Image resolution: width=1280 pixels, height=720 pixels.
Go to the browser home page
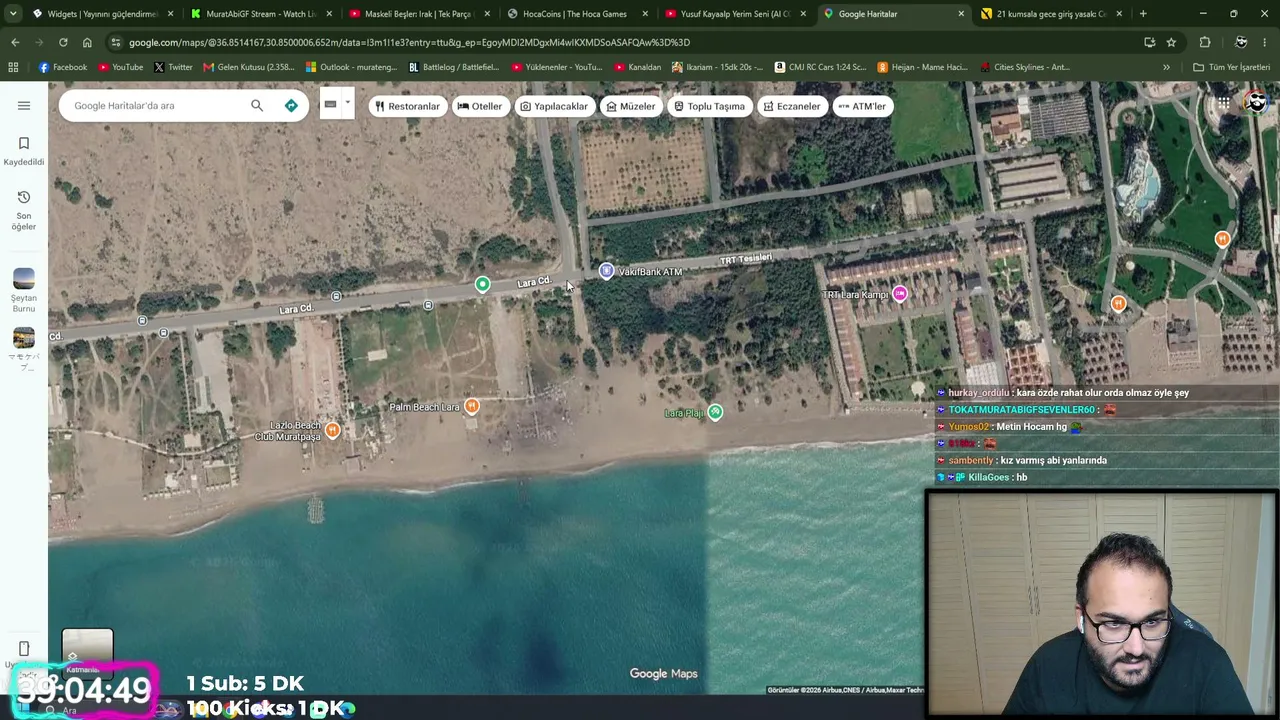click(x=87, y=42)
